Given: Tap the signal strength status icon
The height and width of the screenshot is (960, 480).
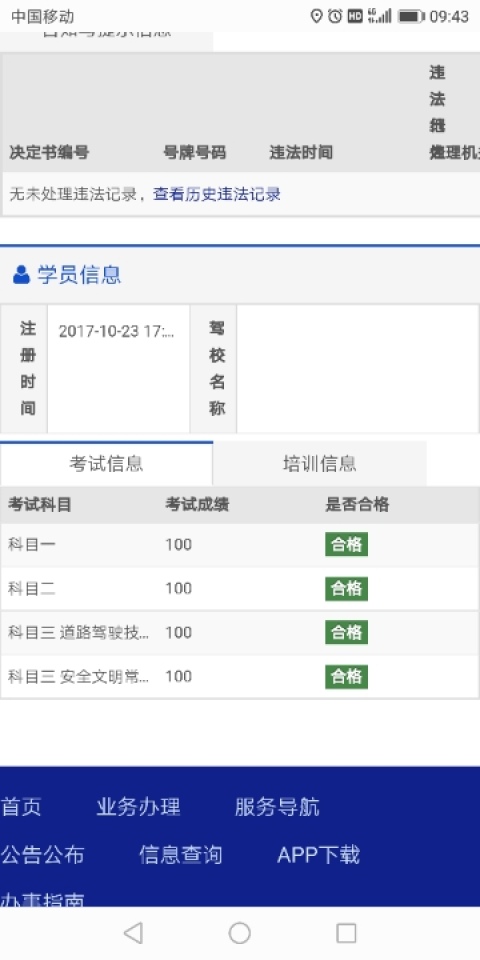Looking at the screenshot, I should (380, 17).
